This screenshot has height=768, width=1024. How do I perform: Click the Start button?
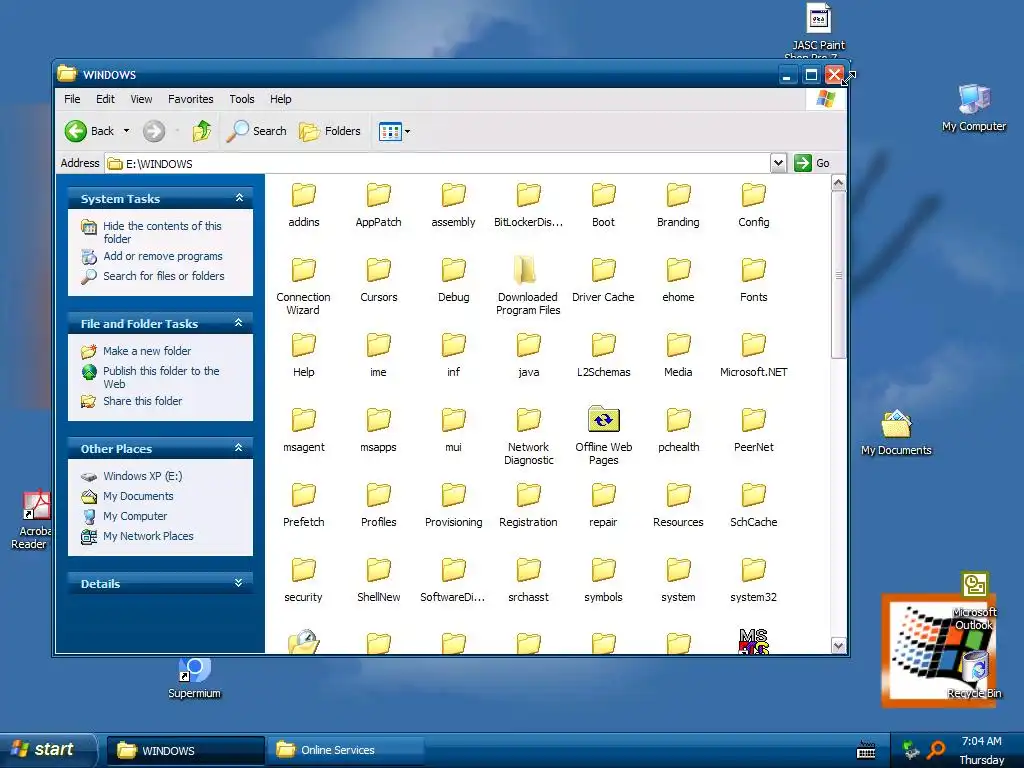point(47,750)
